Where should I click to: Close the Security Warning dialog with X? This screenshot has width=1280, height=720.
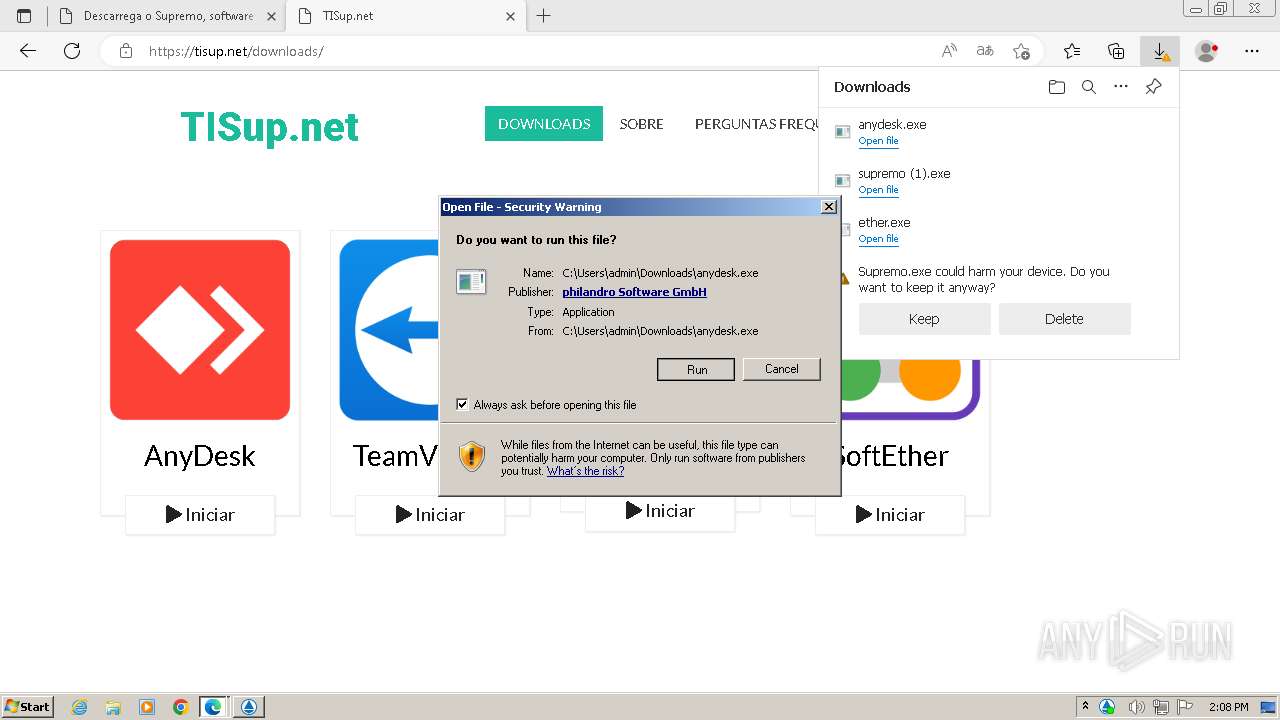coord(828,207)
